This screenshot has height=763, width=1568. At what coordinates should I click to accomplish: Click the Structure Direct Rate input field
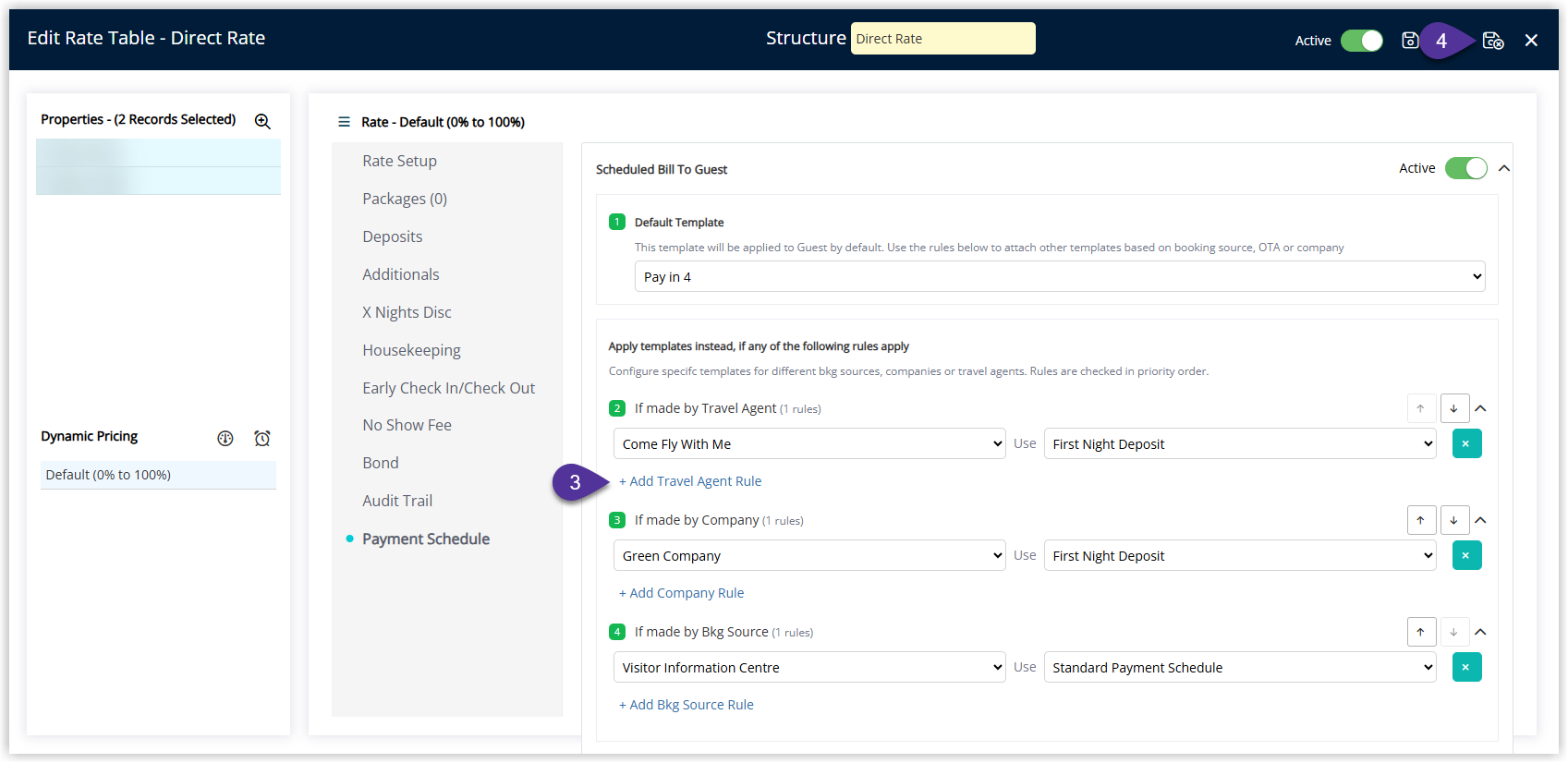[x=942, y=39]
